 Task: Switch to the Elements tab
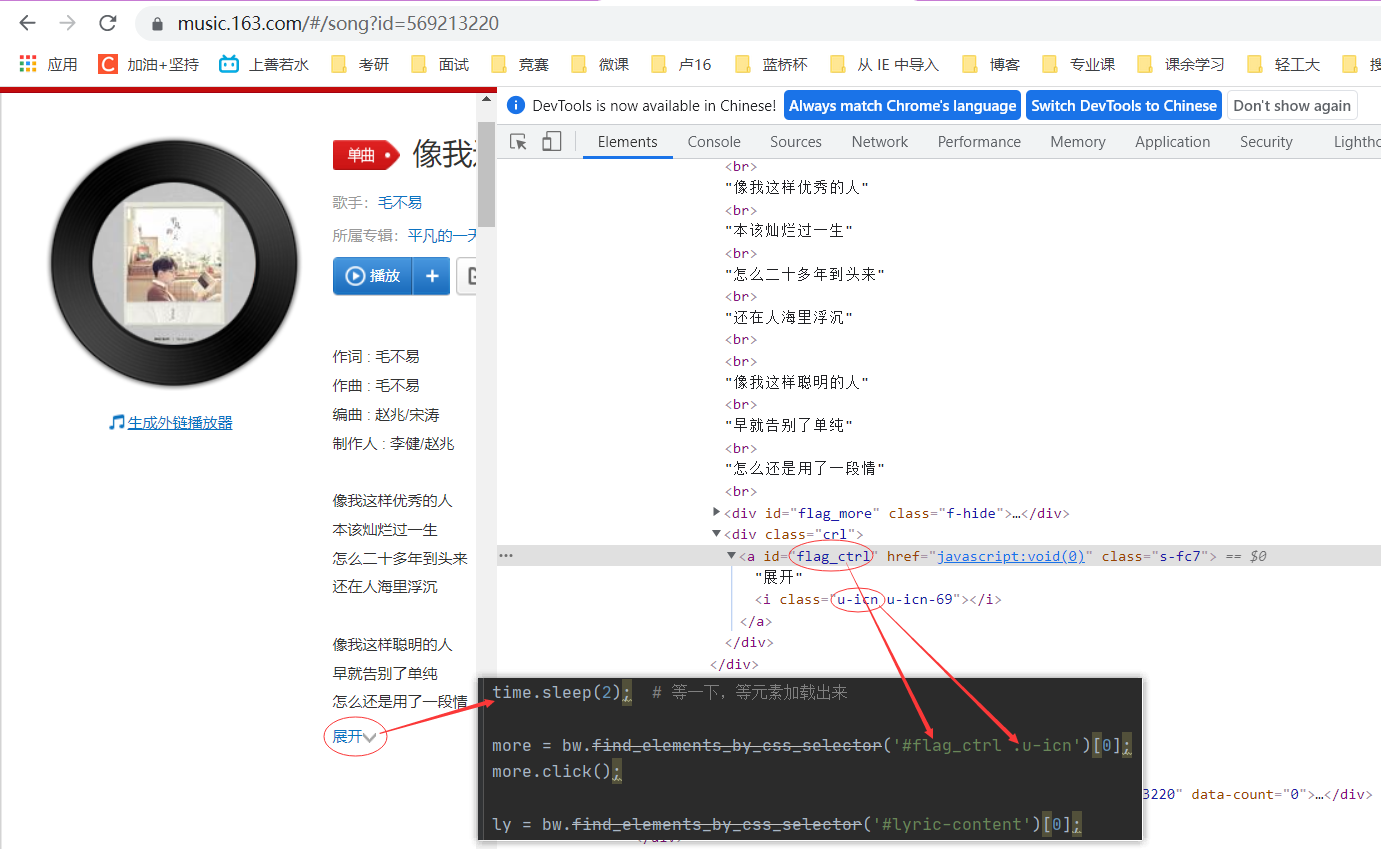tap(628, 142)
